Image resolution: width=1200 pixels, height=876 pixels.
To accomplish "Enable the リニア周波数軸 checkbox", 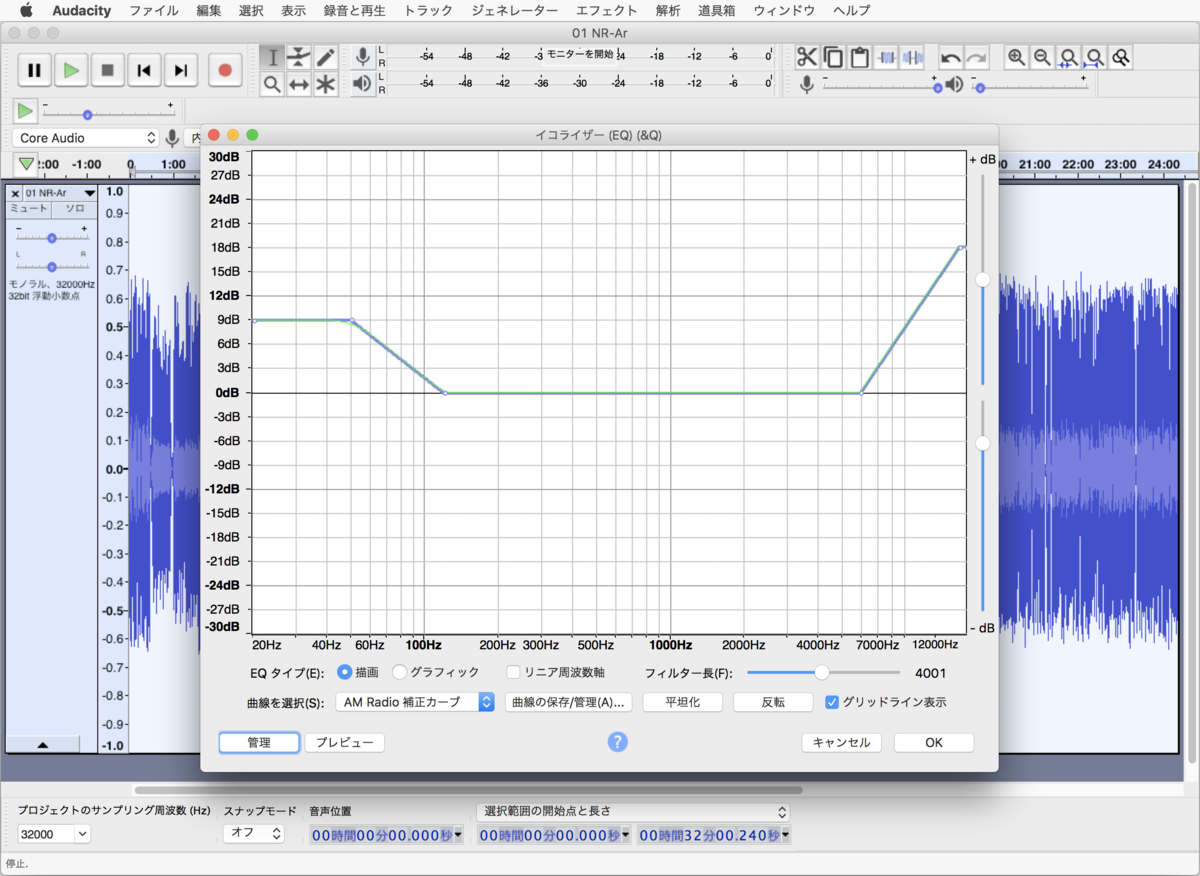I will [x=514, y=672].
